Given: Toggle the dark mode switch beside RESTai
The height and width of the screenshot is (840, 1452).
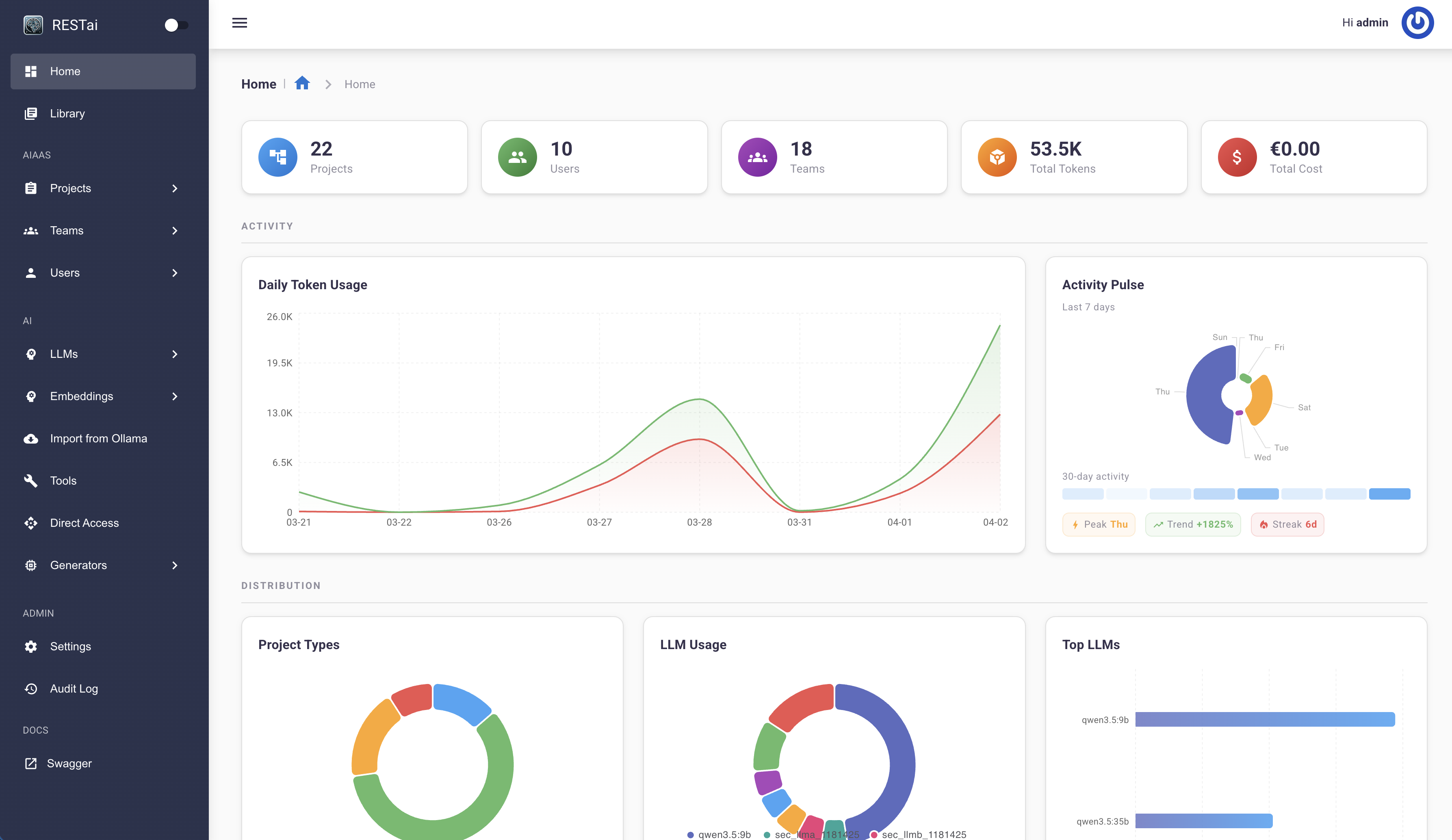Looking at the screenshot, I should 176,25.
